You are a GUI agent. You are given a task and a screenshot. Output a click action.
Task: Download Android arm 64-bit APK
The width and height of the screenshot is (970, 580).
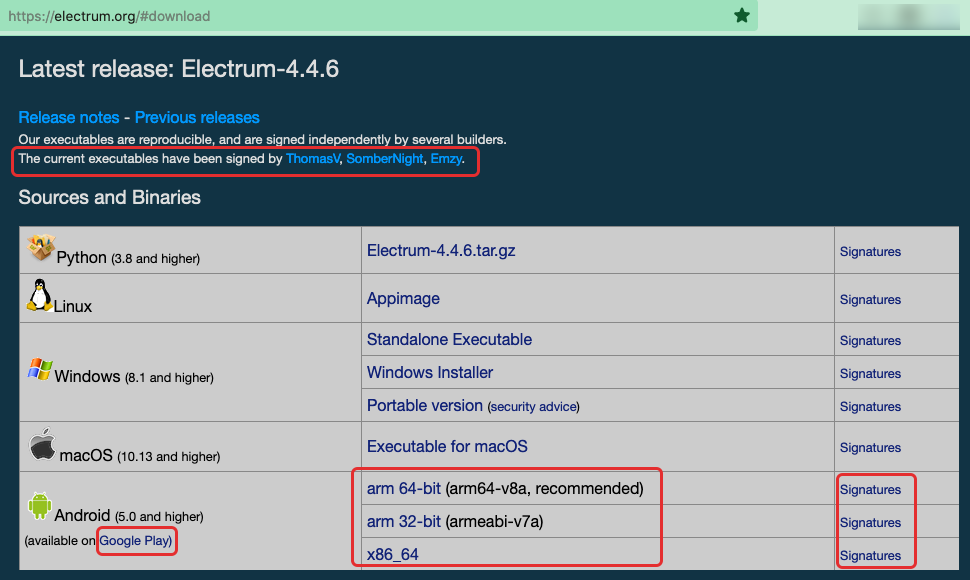click(x=403, y=488)
